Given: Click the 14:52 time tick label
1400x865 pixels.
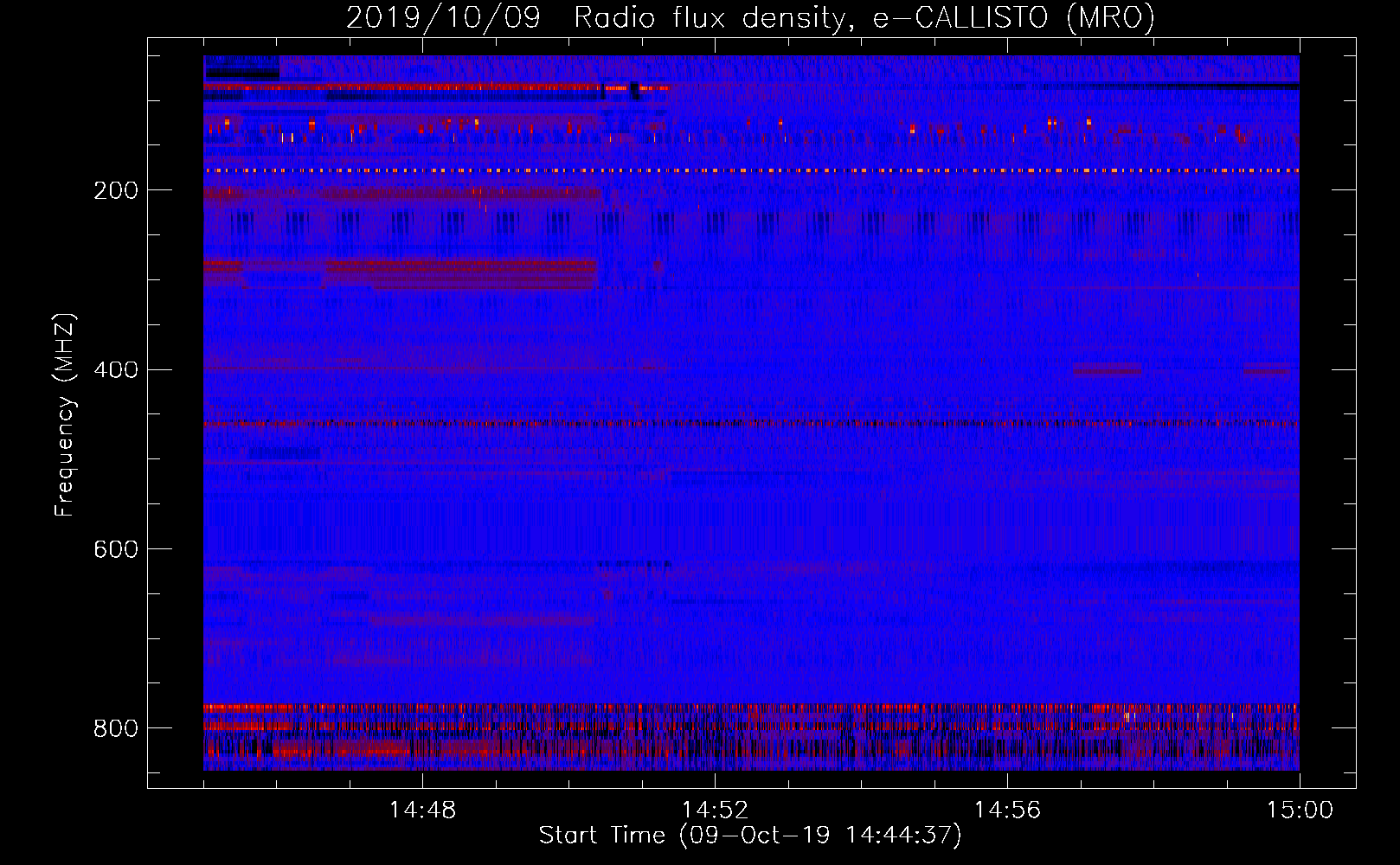Looking at the screenshot, I should pyautogui.click(x=715, y=810).
